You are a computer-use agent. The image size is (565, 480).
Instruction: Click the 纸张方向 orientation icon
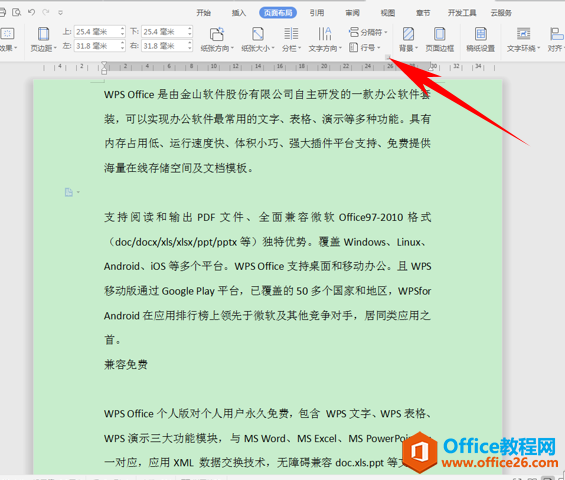(217, 34)
